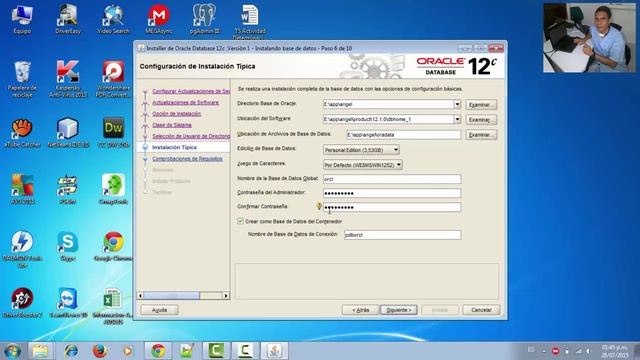Select the Papelera de reciclaje icon
The width and height of the screenshot is (640, 360).
22,79
